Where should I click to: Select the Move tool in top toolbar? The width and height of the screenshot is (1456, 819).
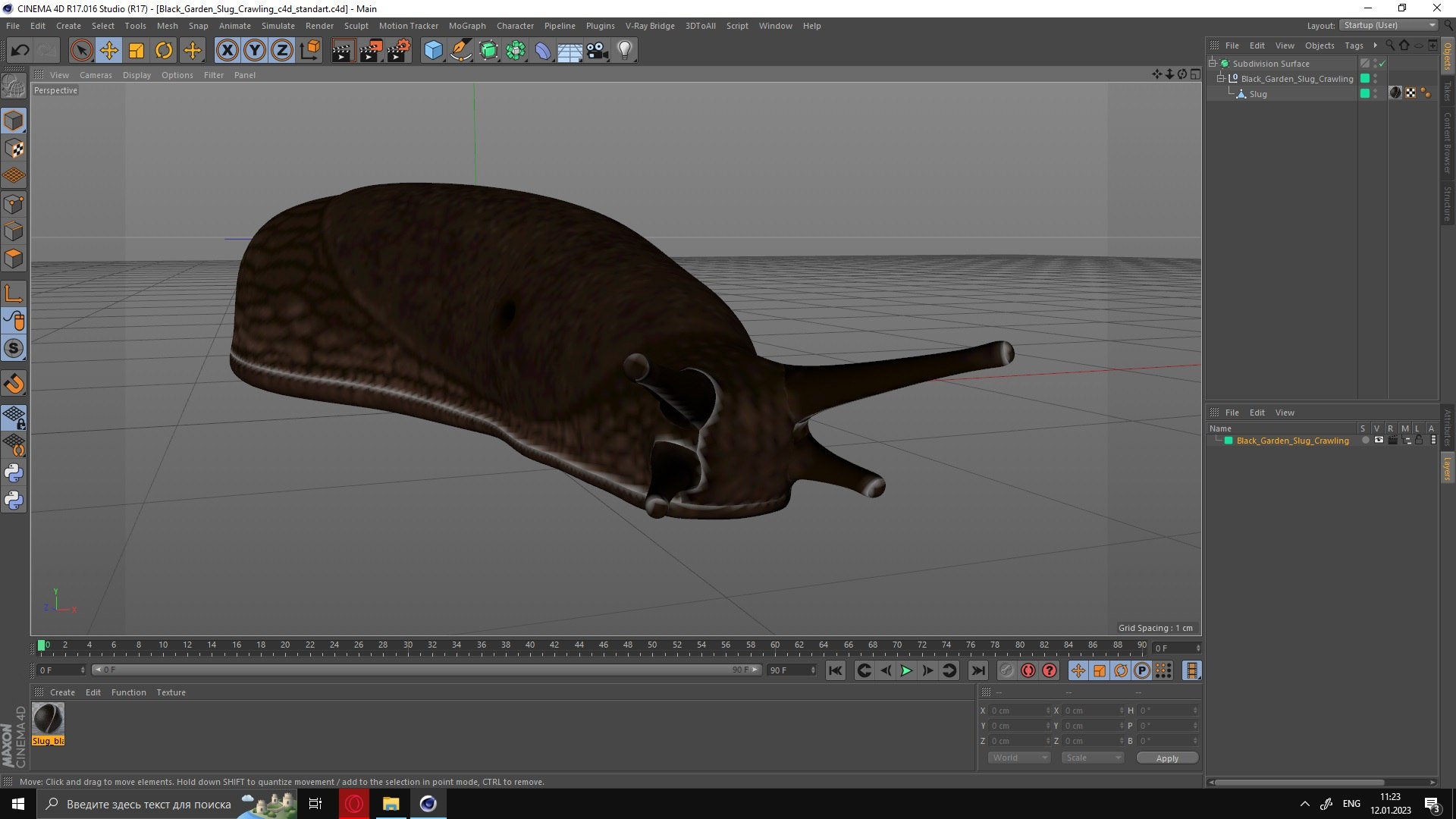pos(108,51)
